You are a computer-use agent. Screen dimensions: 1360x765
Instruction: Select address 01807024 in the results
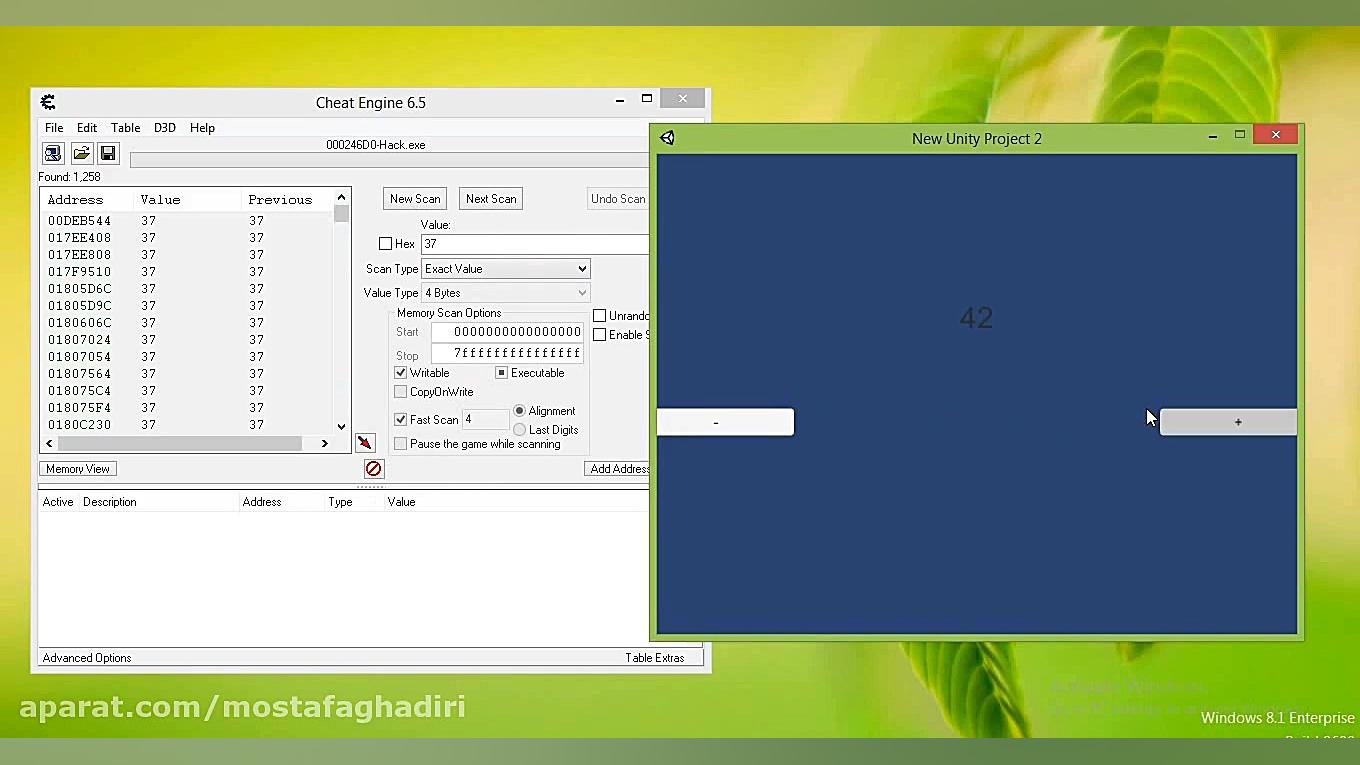pyautogui.click(x=79, y=340)
